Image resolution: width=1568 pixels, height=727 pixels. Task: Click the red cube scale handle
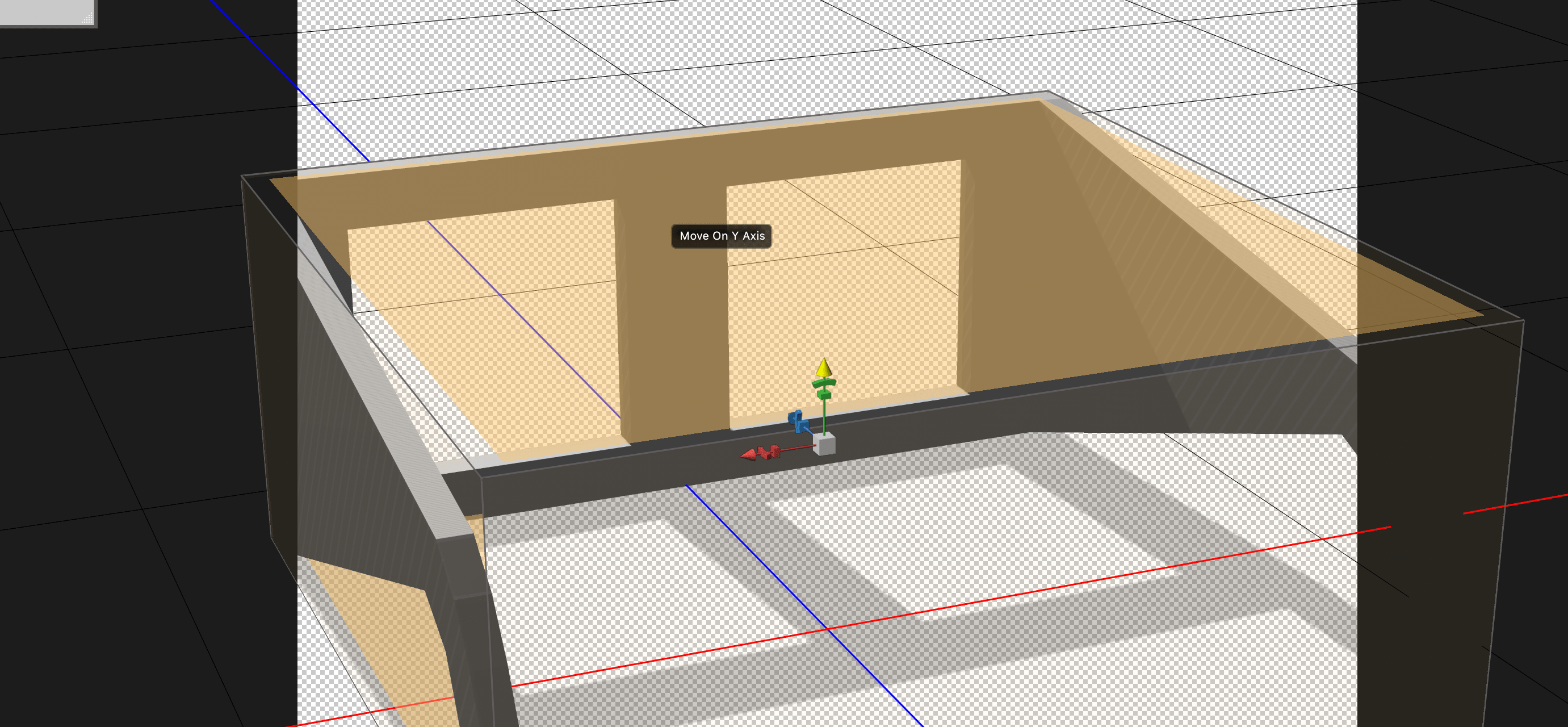[x=775, y=451]
